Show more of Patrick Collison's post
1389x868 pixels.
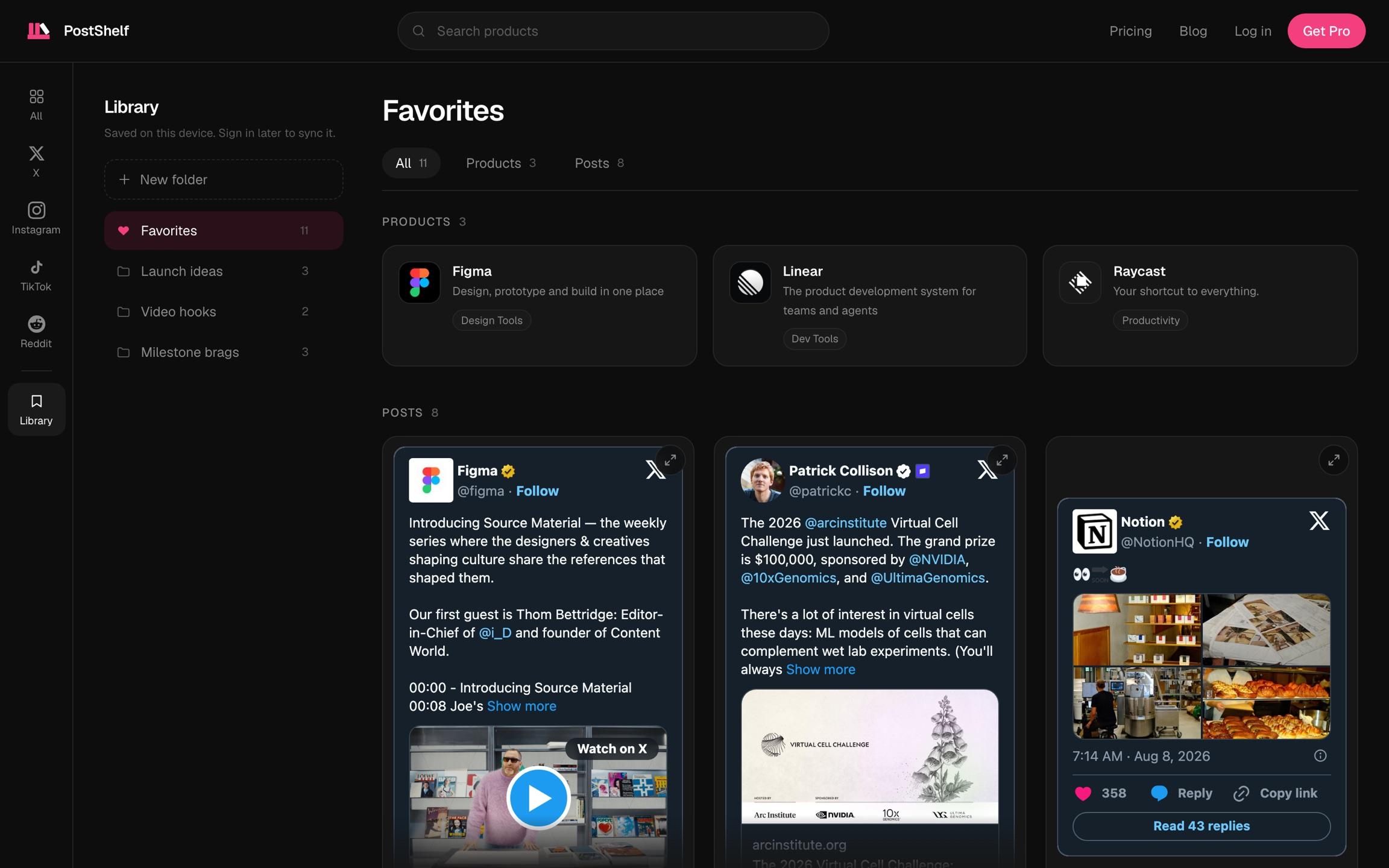click(x=820, y=670)
